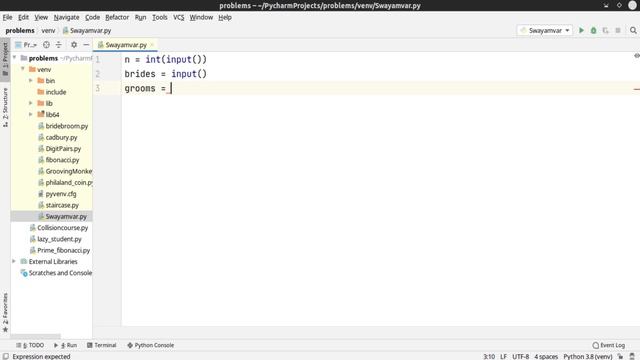Open the Code menu

(x=92, y=17)
